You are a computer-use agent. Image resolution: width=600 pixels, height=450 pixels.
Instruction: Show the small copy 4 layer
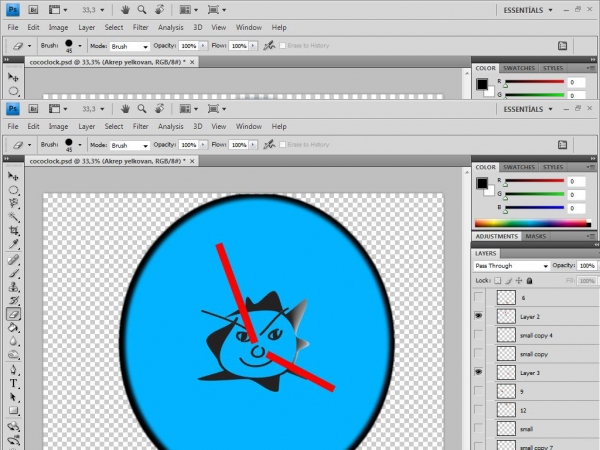pyautogui.click(x=478, y=334)
